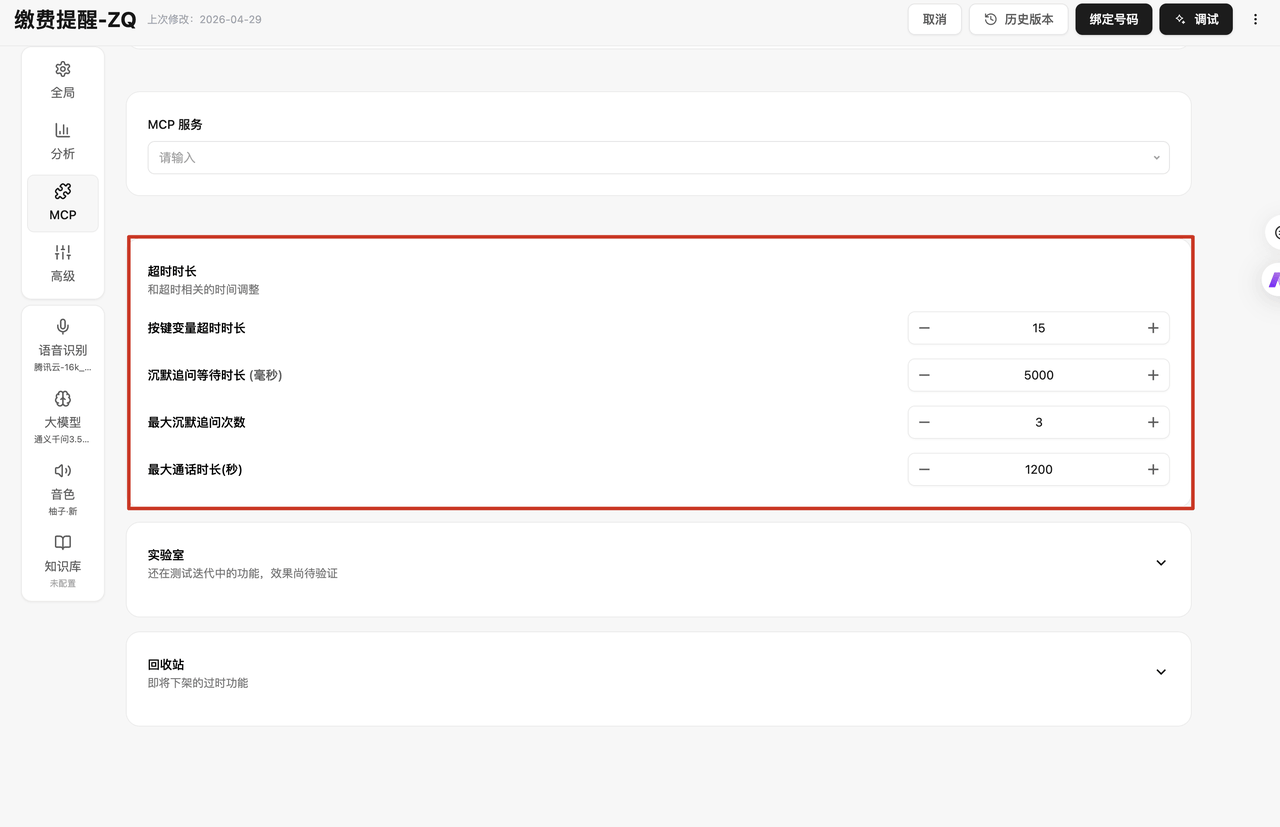The height and width of the screenshot is (827, 1280).
Task: Decrease 最大通话时长 value
Action: (x=924, y=469)
